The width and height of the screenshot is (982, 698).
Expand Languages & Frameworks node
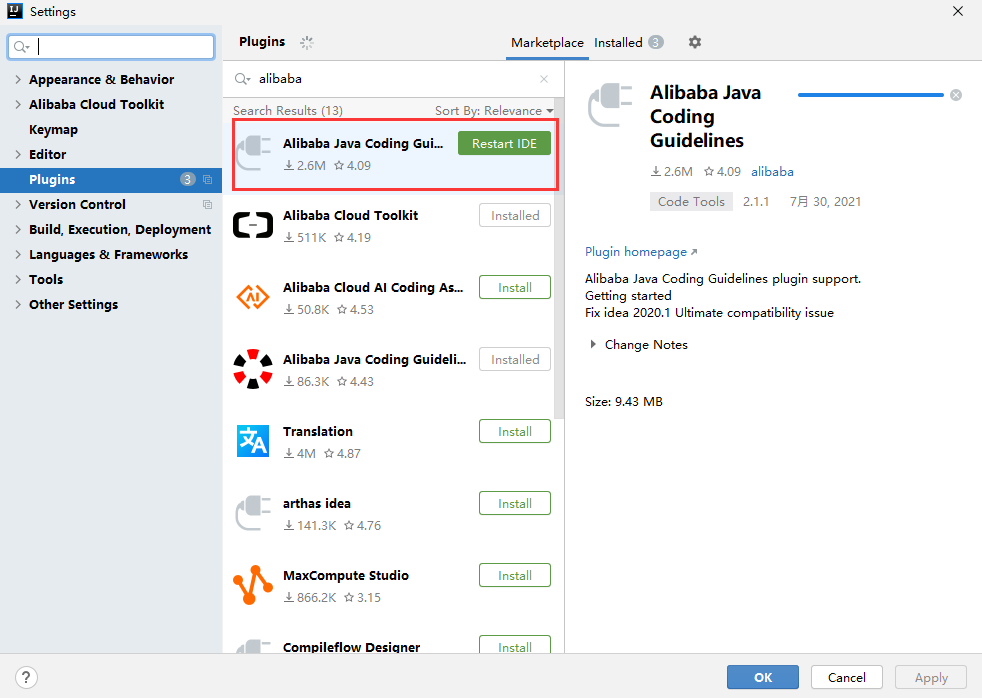coord(18,255)
